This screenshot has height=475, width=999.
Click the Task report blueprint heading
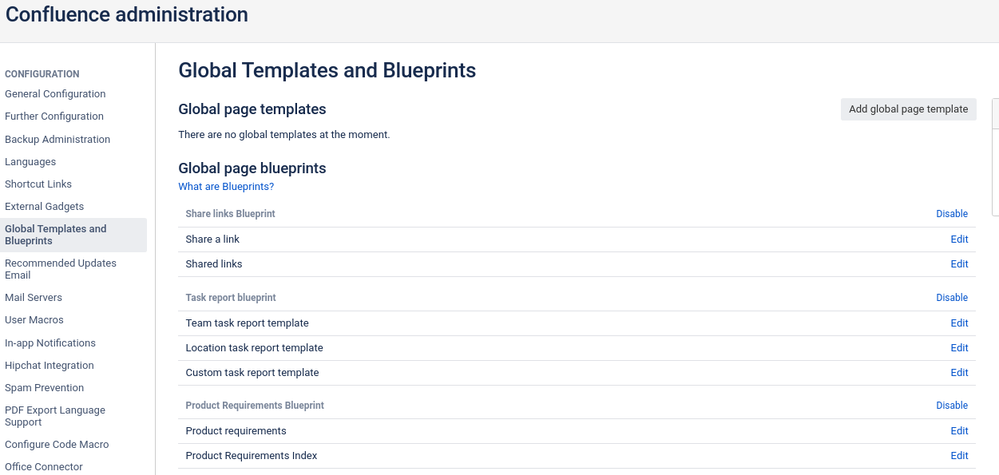pyautogui.click(x=231, y=297)
